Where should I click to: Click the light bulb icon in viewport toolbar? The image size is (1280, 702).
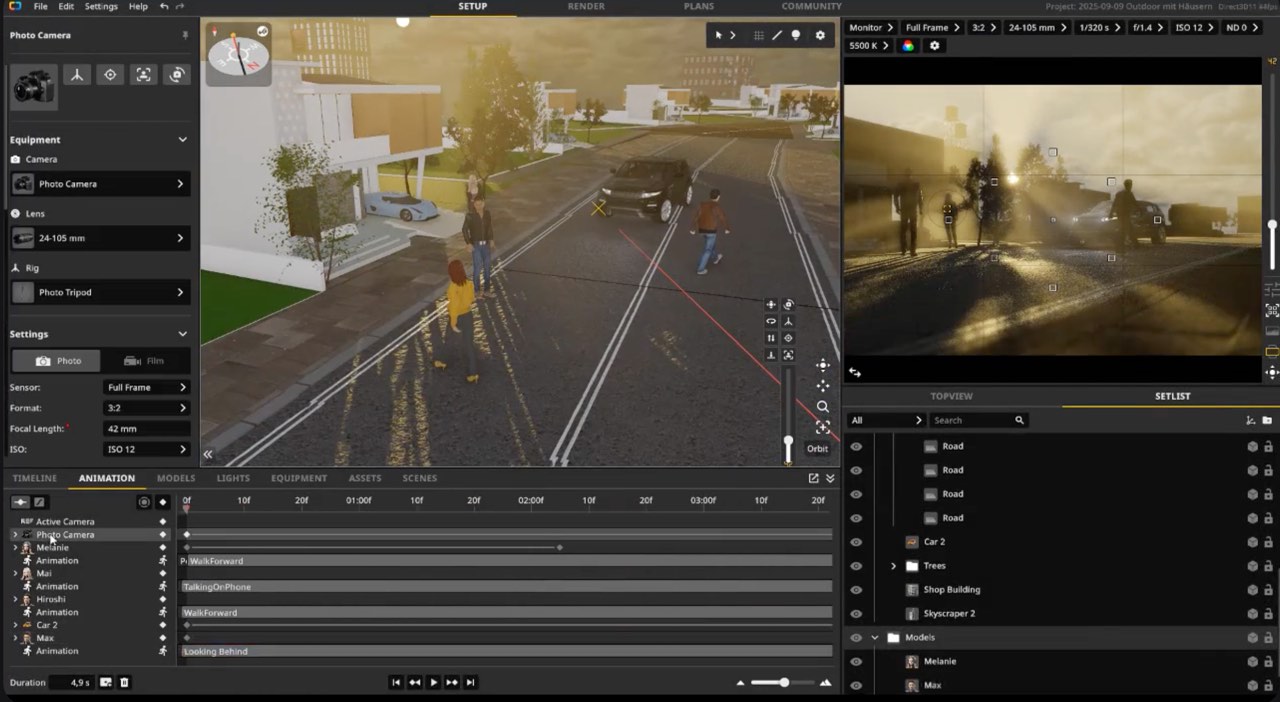point(796,35)
